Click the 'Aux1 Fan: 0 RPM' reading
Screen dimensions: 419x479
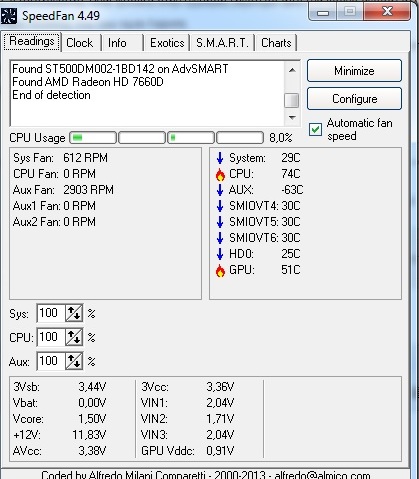click(x=54, y=206)
